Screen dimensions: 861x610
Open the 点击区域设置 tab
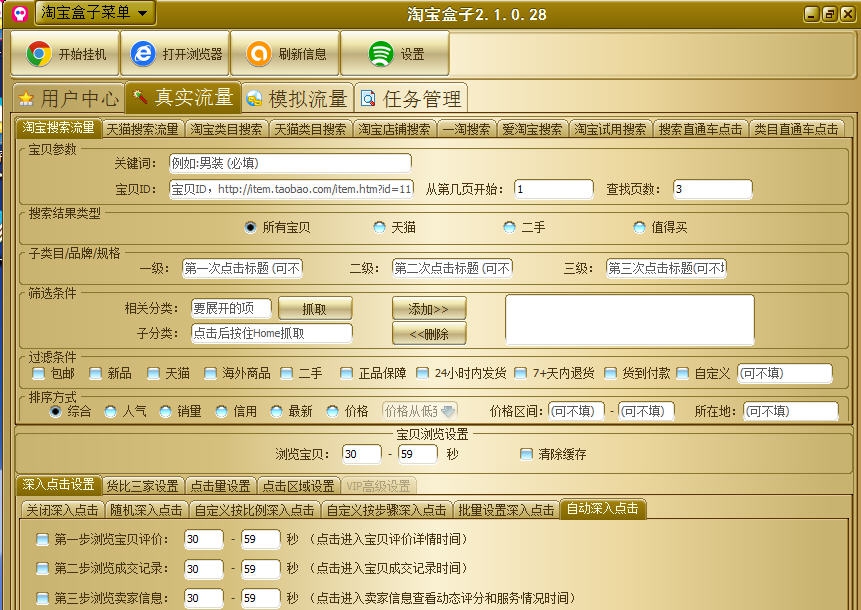[298, 486]
